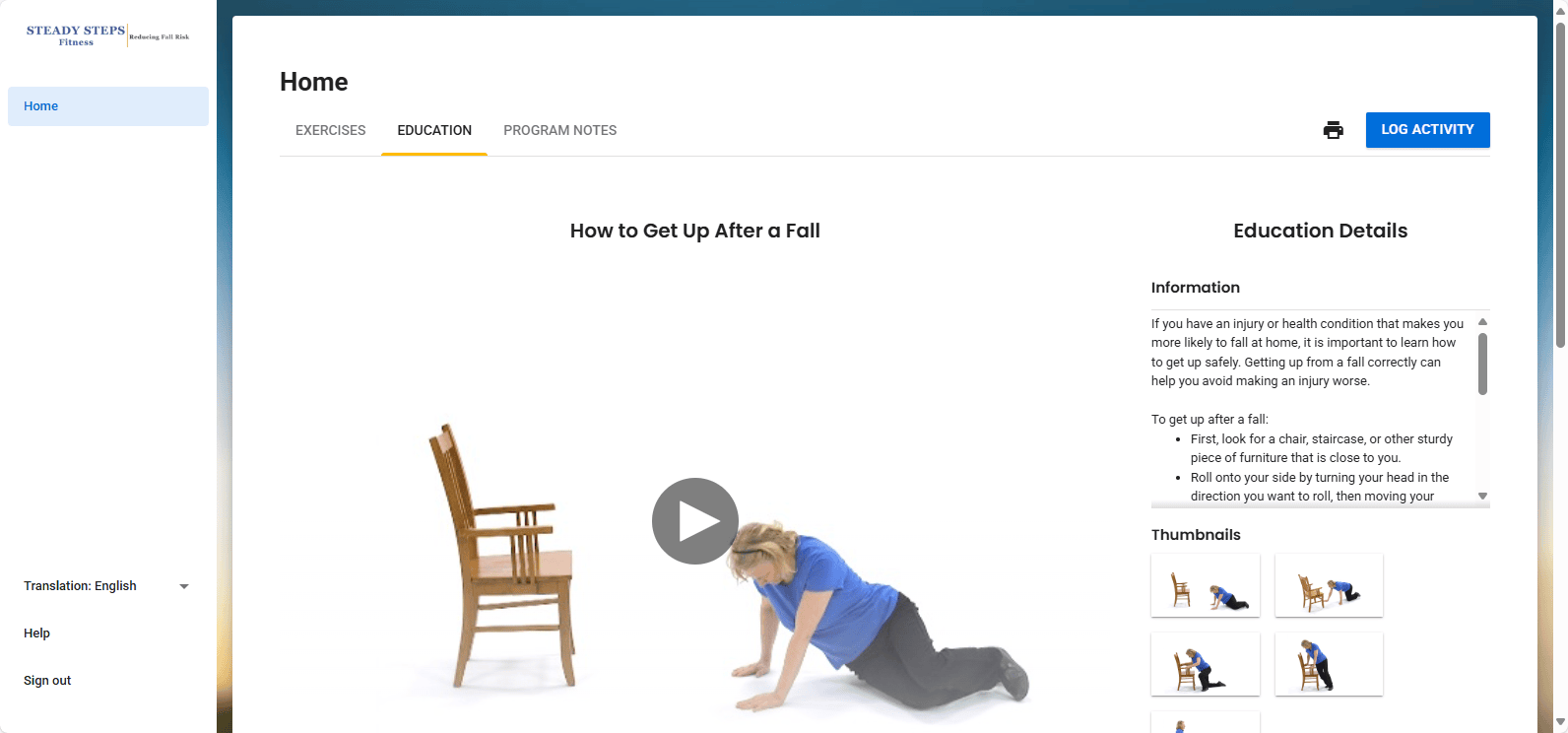Open second thumbnail of woman crawling to chair
The image size is (1568, 733).
pos(1329,585)
